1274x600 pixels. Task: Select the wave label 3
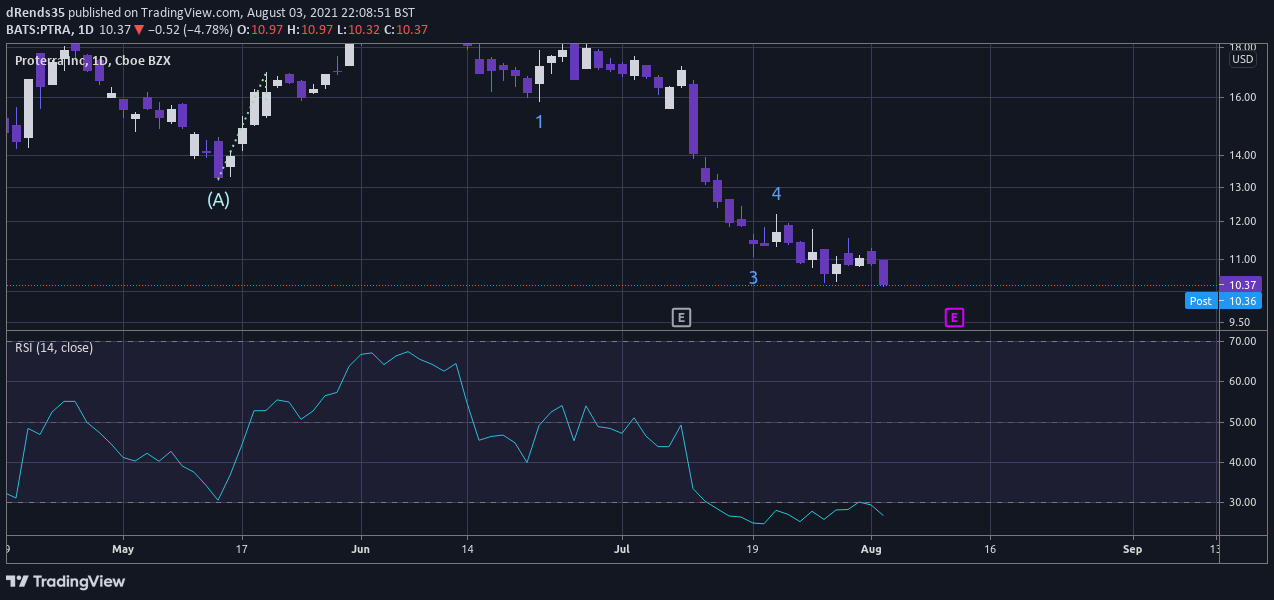click(753, 277)
